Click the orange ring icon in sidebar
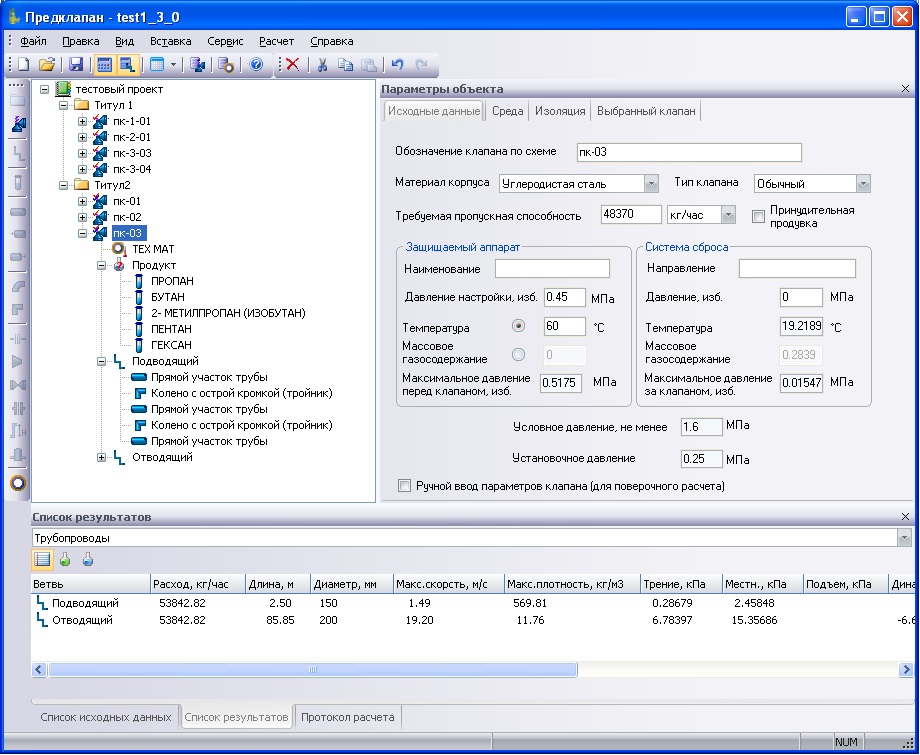920x755 pixels. [x=18, y=483]
